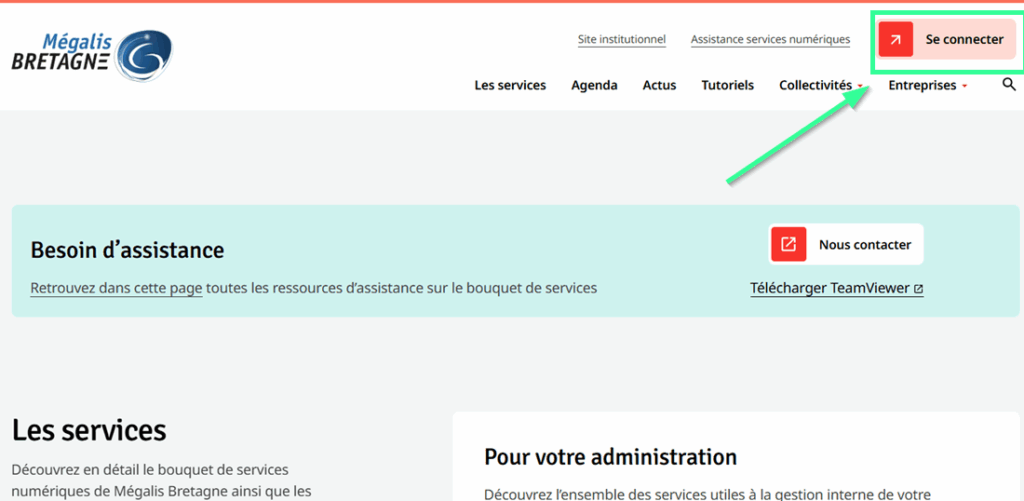Screen dimensions: 1024x501
Task: Click the Mégalis Bretagne logo
Action: click(x=92, y=55)
